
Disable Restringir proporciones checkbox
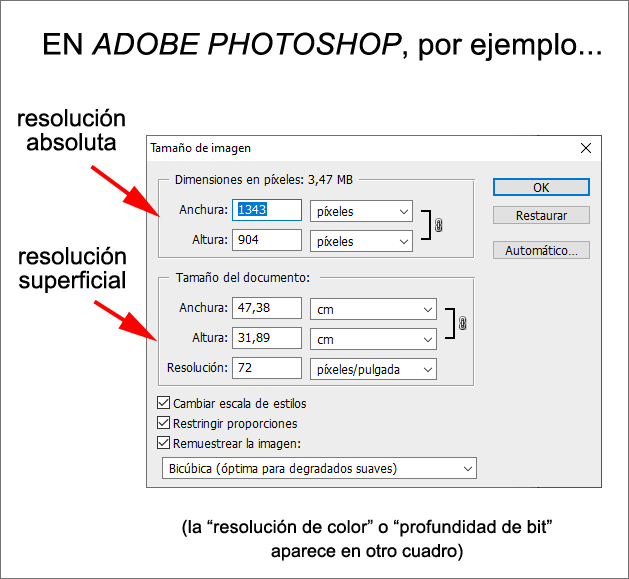tap(164, 423)
